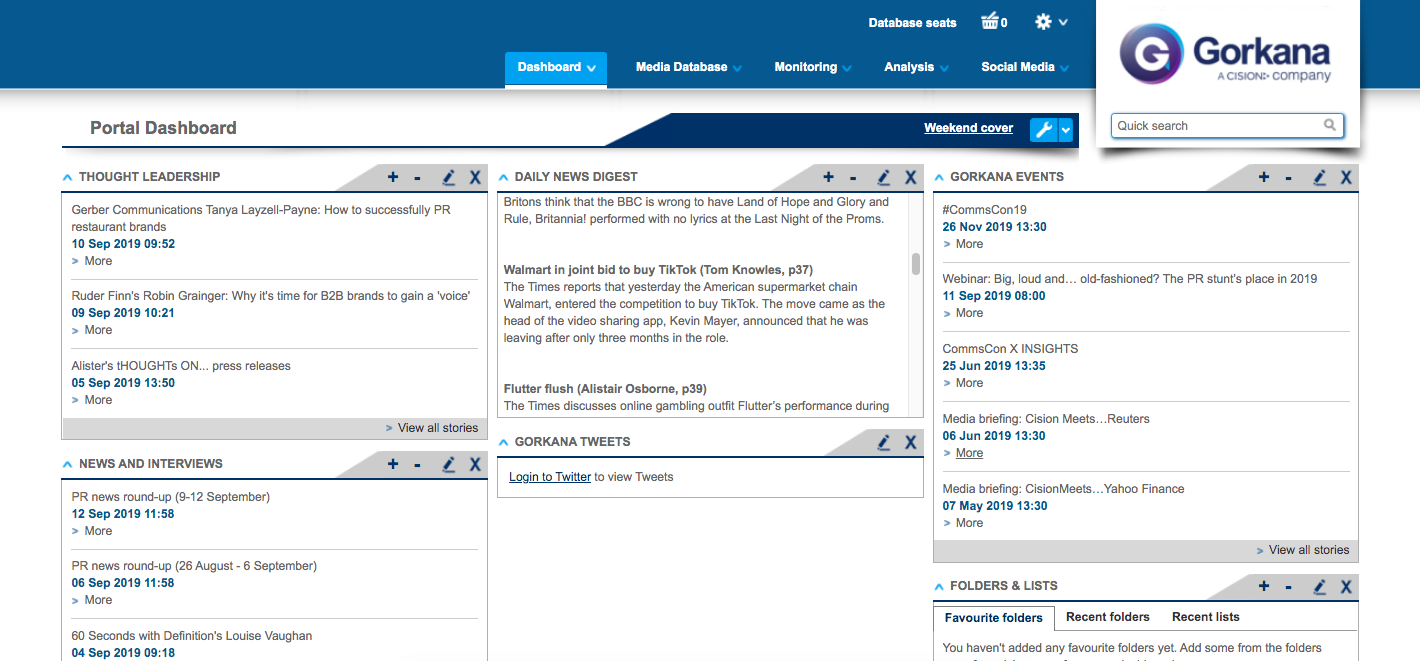Click Login to Twitter link
This screenshot has width=1420, height=661.
point(550,477)
